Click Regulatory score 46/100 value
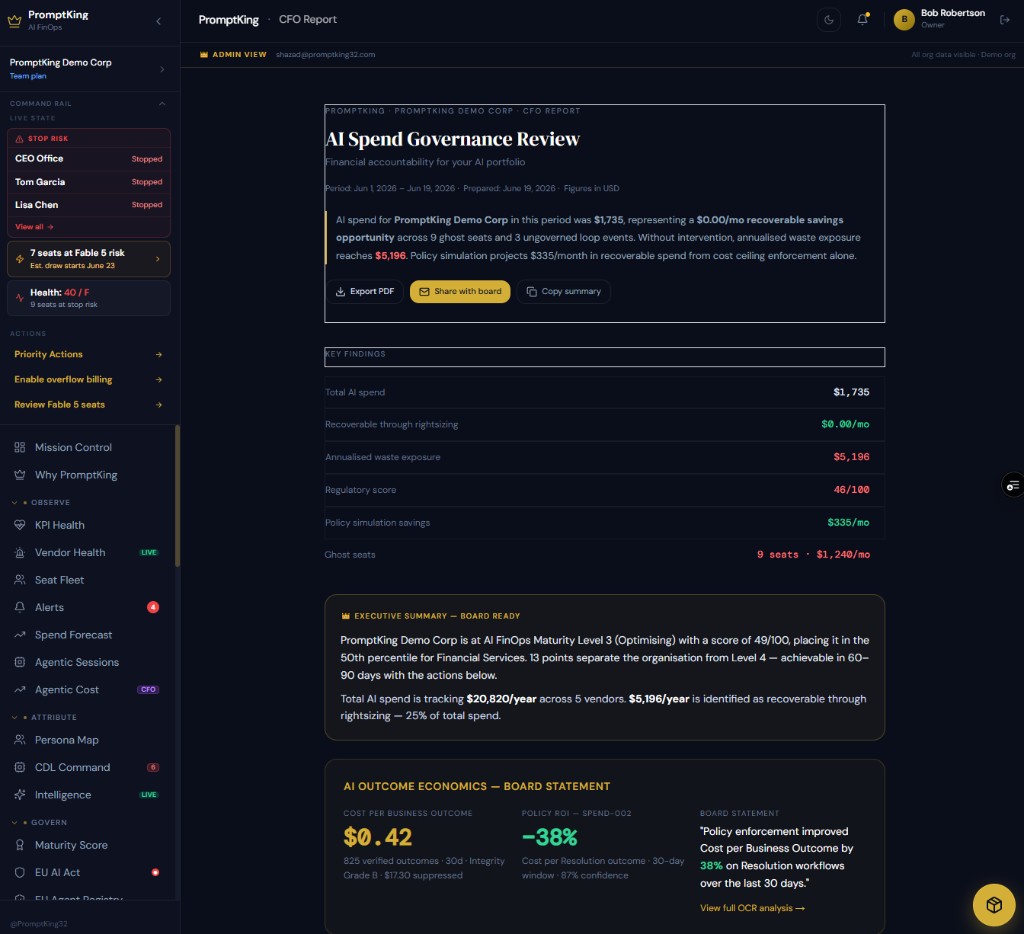The height and width of the screenshot is (934, 1024). [851, 489]
